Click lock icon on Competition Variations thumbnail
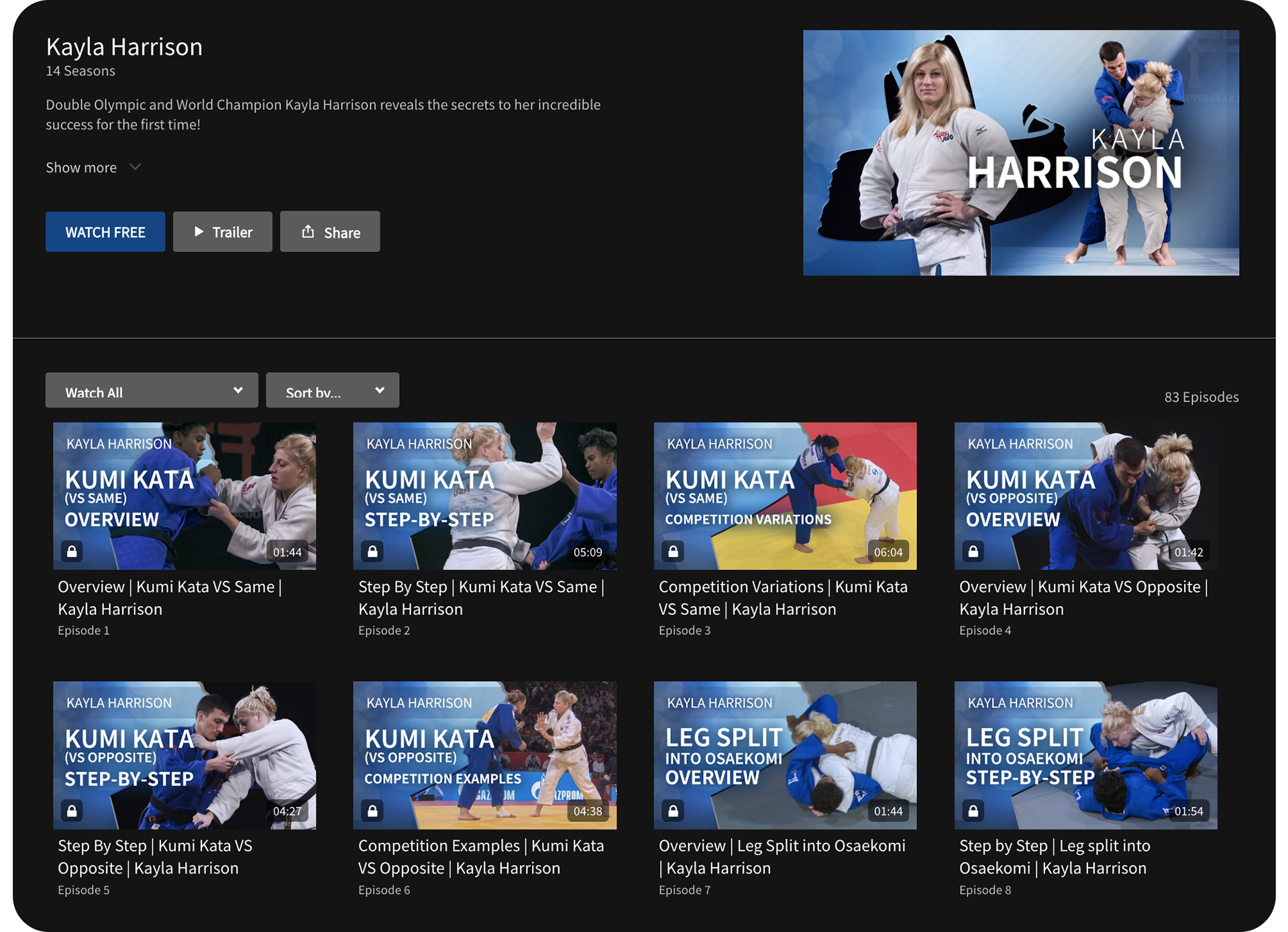Screen dimensions: 1288x932 (673, 551)
